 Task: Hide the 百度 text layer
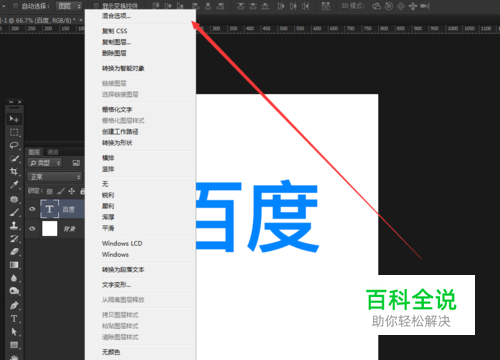(x=32, y=209)
